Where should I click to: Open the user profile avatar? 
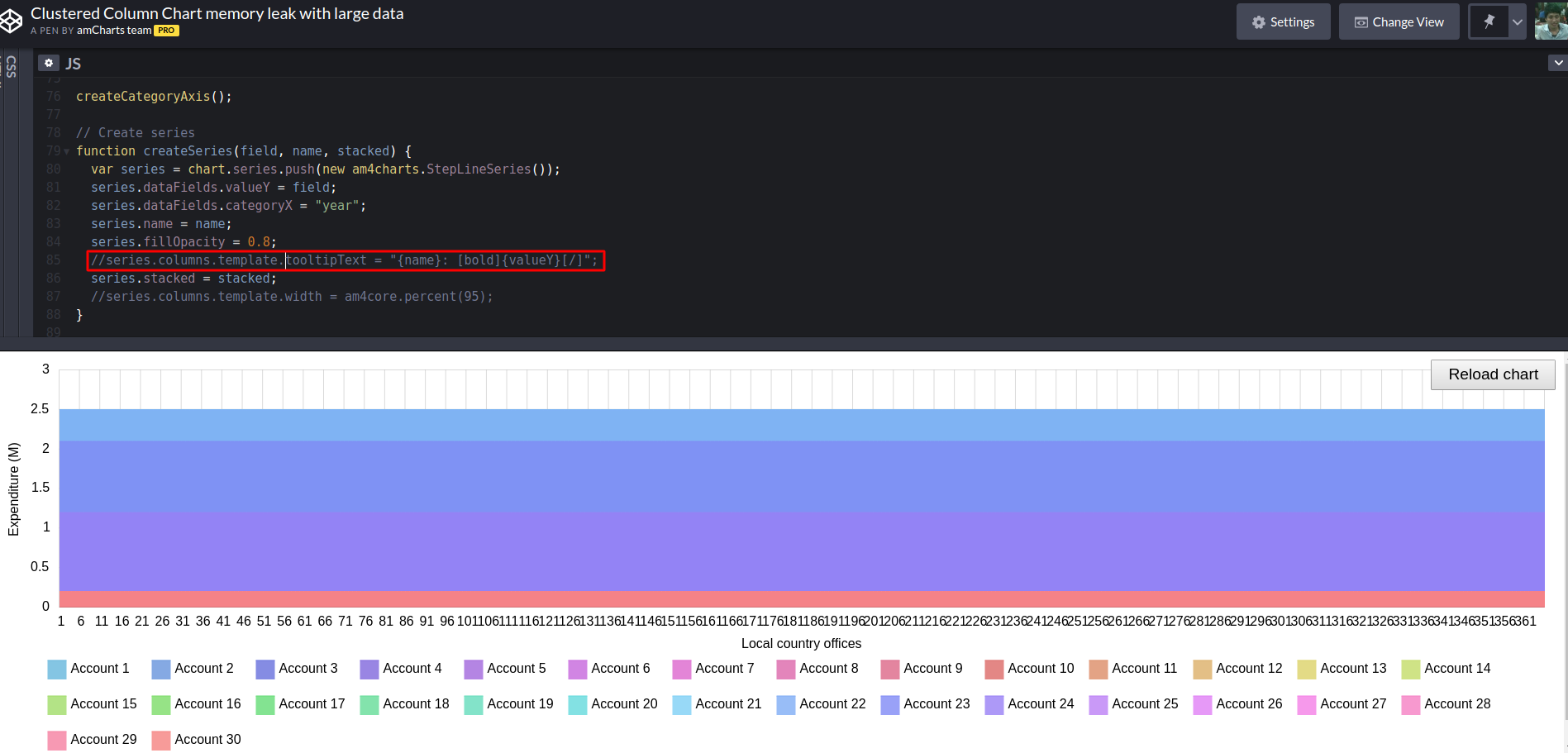[x=1551, y=21]
